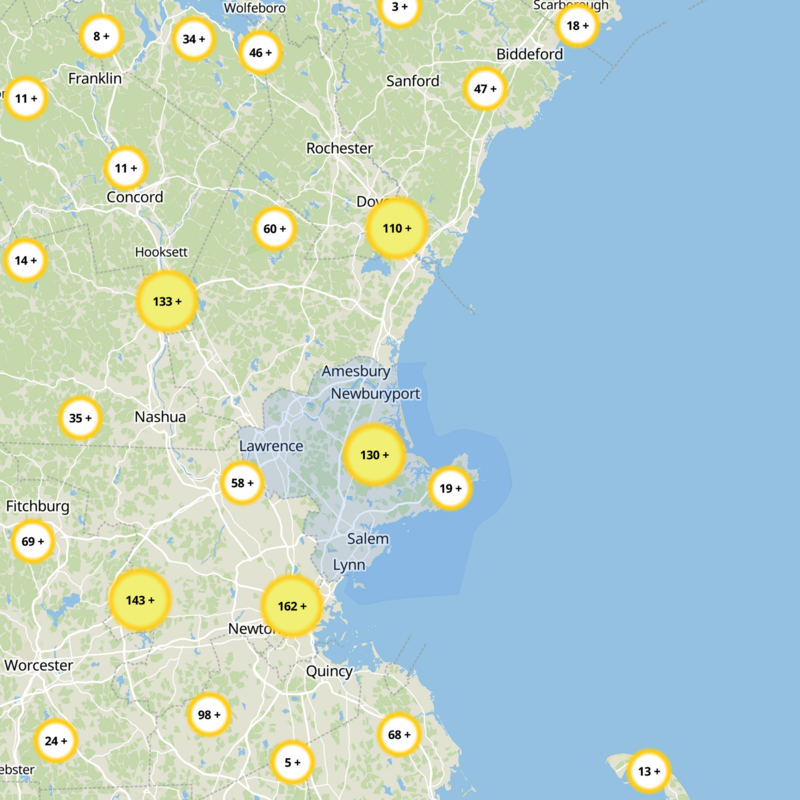This screenshot has height=800, width=800.
Task: Open the 11 + cluster west of Franklin
Action: [x=26, y=98]
